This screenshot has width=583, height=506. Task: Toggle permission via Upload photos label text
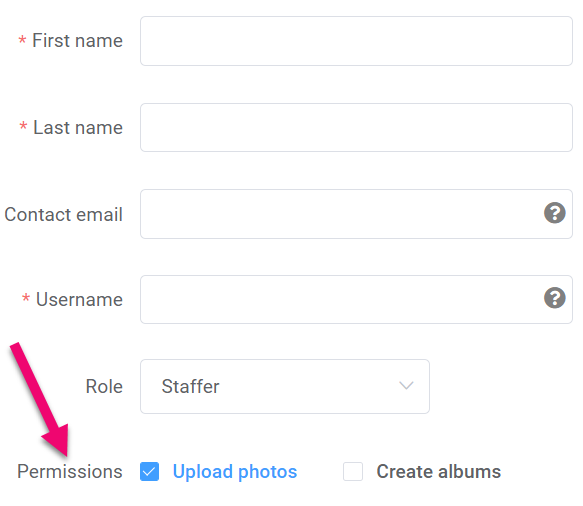click(x=235, y=471)
